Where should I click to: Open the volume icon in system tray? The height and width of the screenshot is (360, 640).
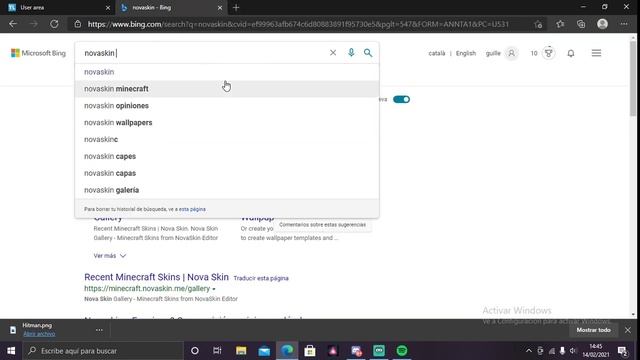click(x=573, y=351)
